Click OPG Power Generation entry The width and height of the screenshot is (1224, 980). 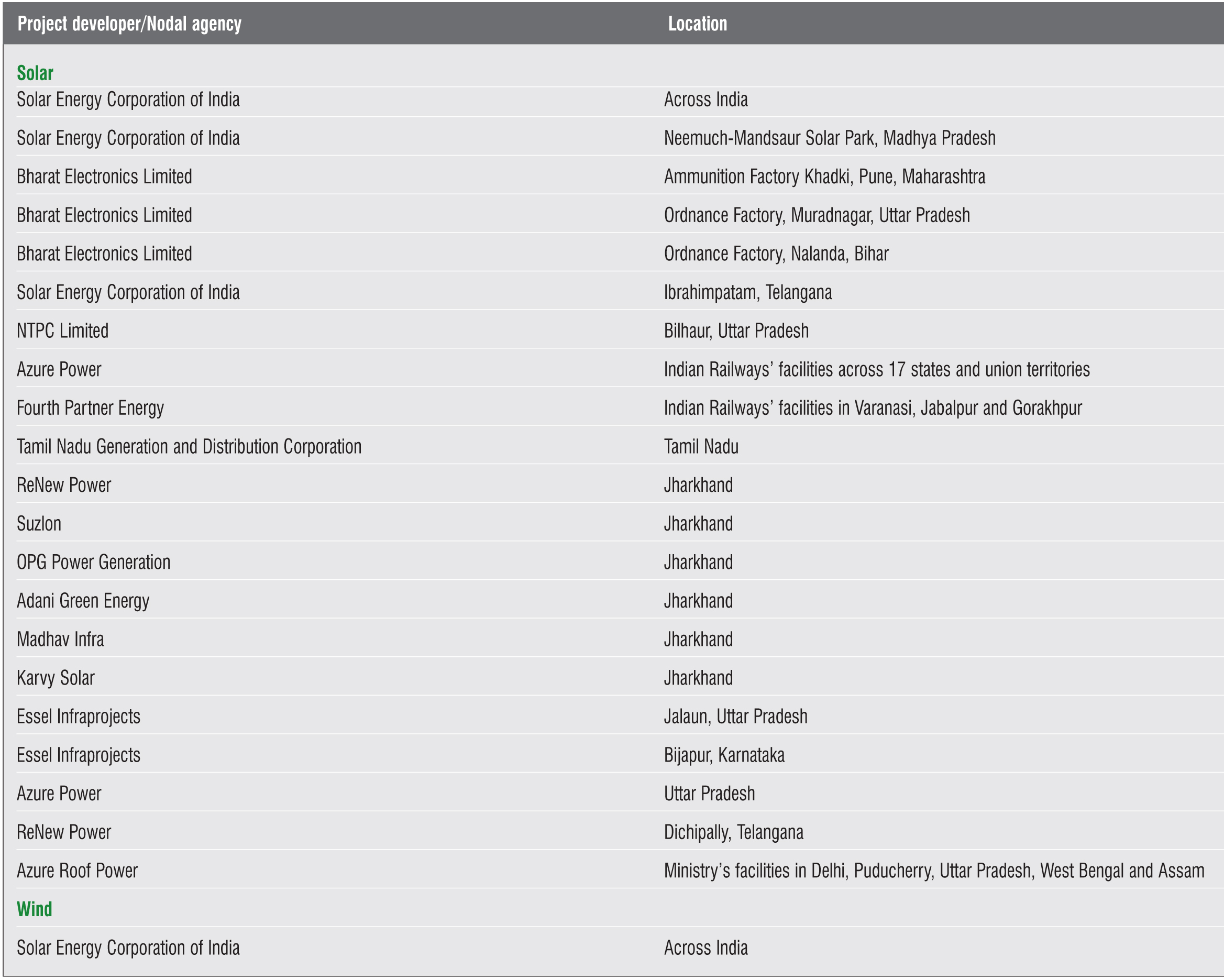94,562
